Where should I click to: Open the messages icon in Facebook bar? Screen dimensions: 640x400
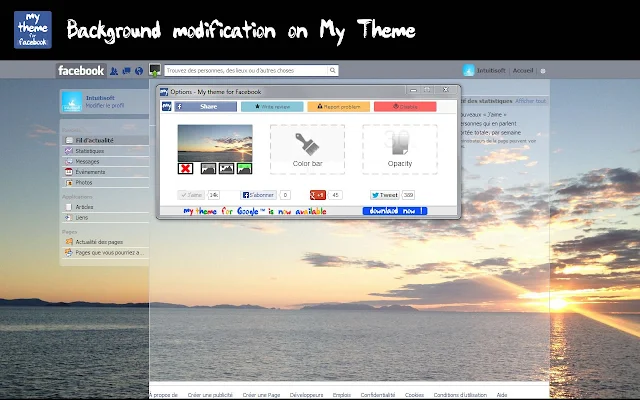(127, 71)
